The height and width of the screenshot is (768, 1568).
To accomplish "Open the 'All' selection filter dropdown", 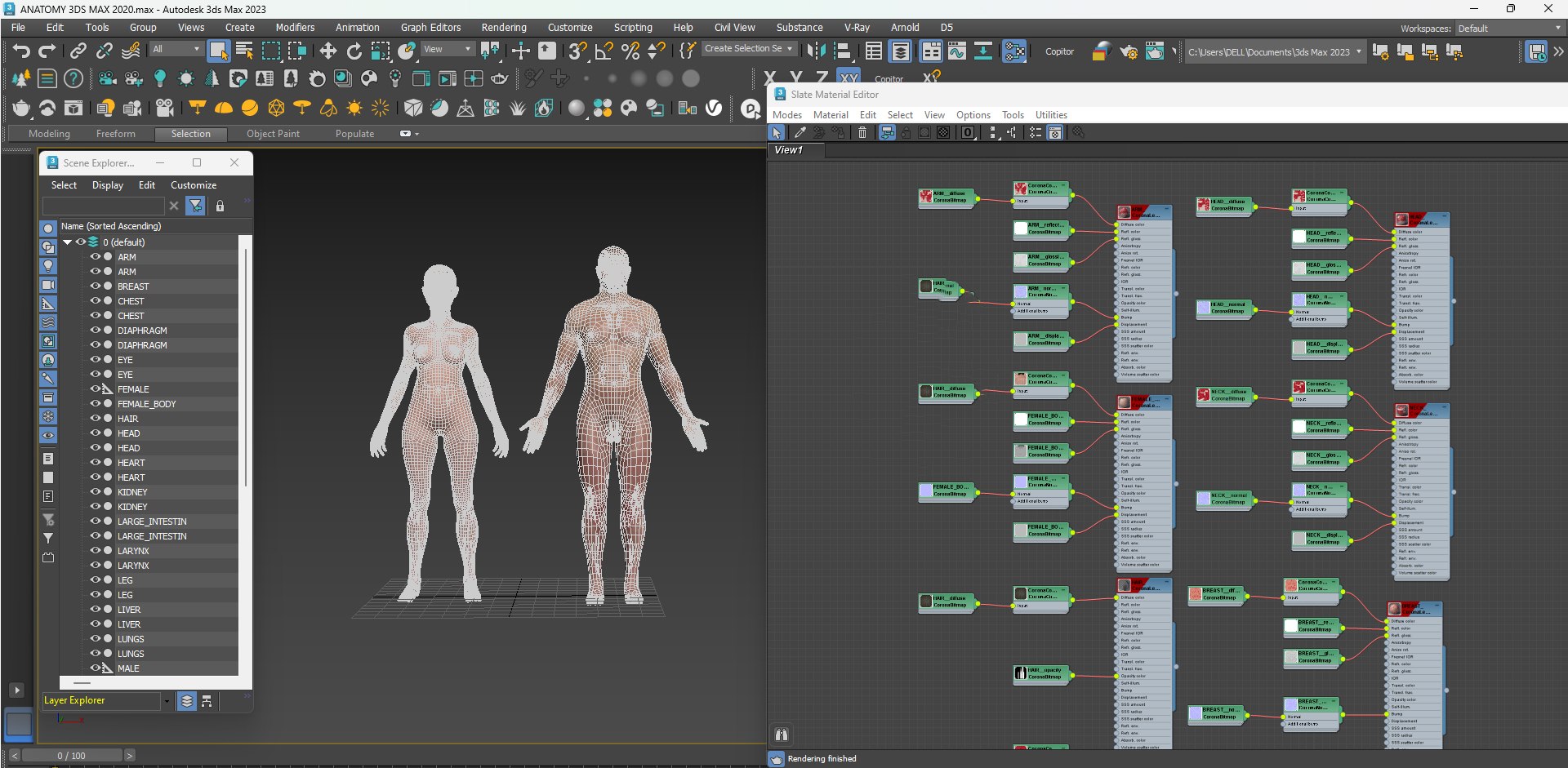I will coord(176,50).
